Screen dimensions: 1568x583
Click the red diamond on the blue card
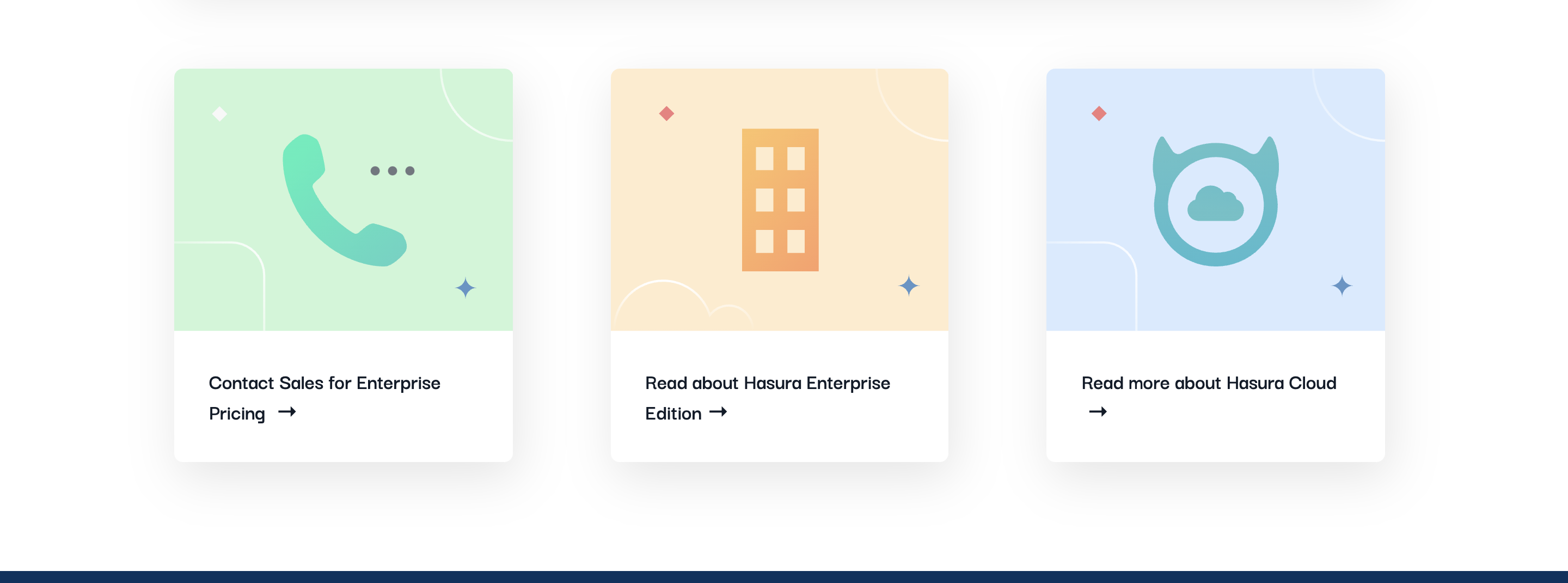(1099, 113)
